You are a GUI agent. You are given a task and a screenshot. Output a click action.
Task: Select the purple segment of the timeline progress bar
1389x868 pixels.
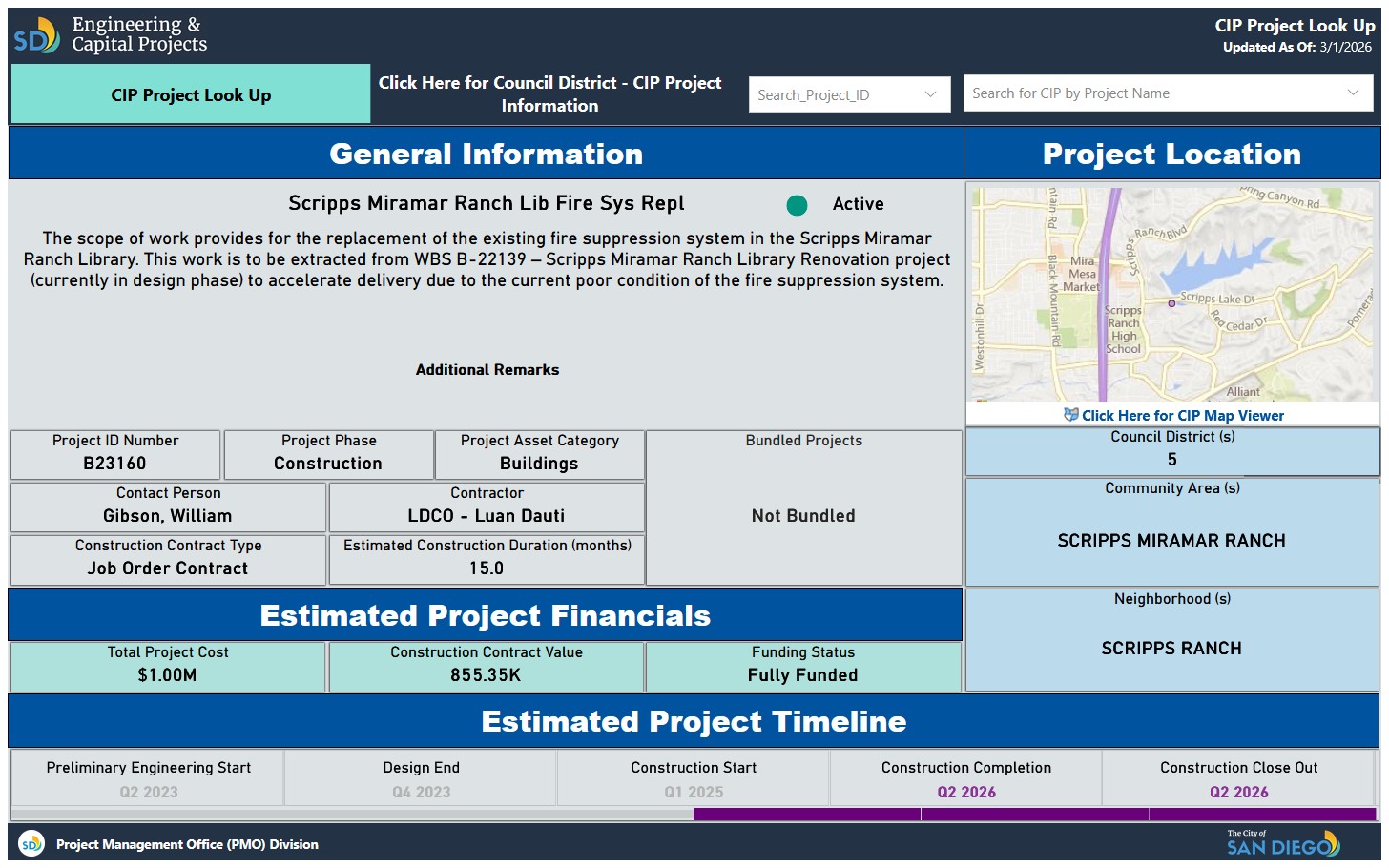(x=1034, y=815)
